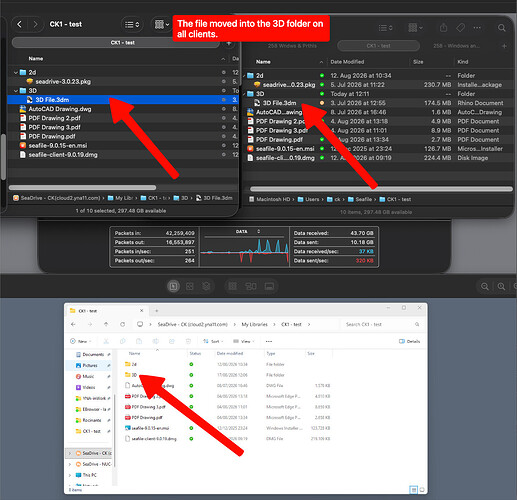Screen dimensions: 517x500
Task: Collapse the 3D folder in left Finder
Action: (16, 91)
